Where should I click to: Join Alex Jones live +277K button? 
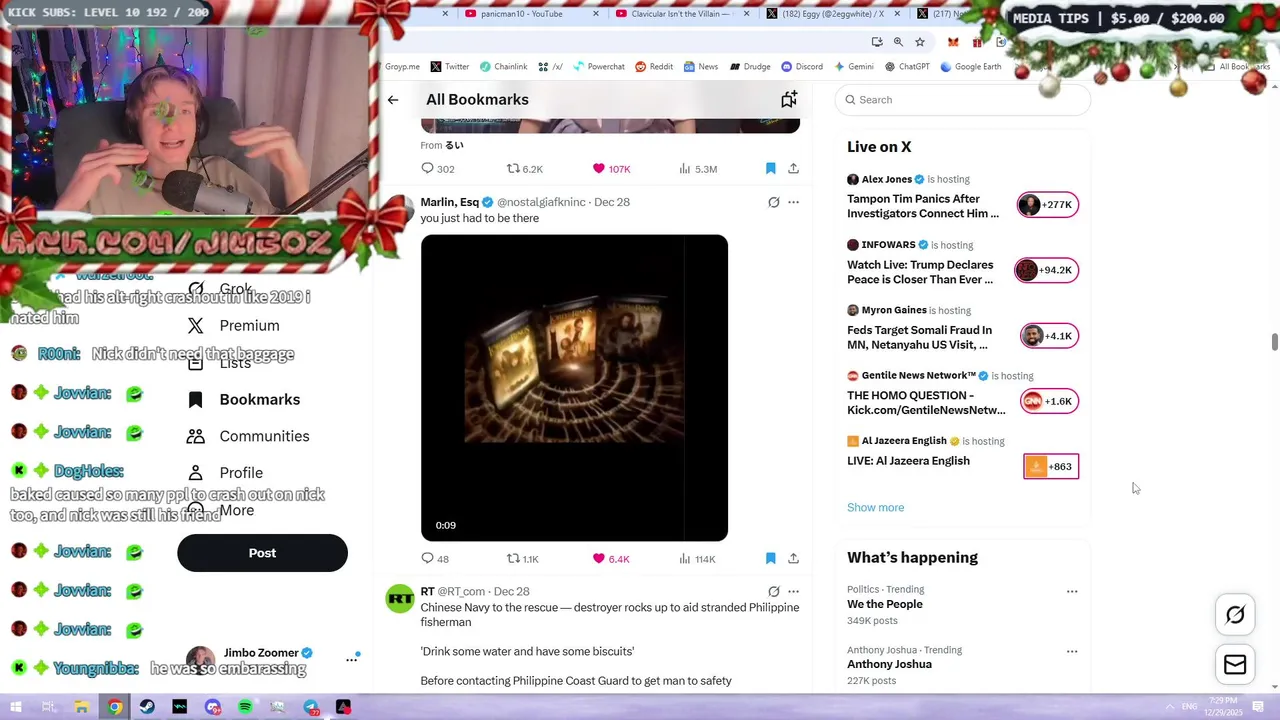[x=1047, y=205]
